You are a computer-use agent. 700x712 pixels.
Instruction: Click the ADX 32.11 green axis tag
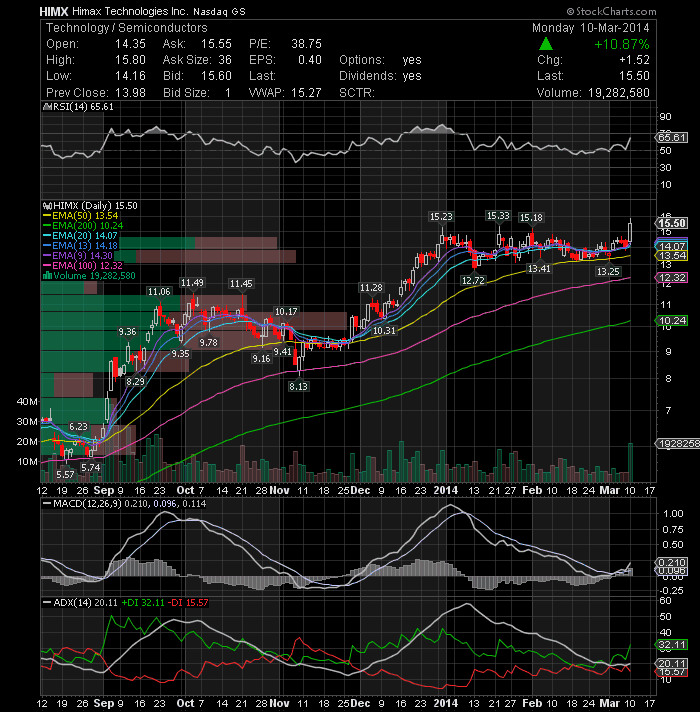[x=672, y=645]
